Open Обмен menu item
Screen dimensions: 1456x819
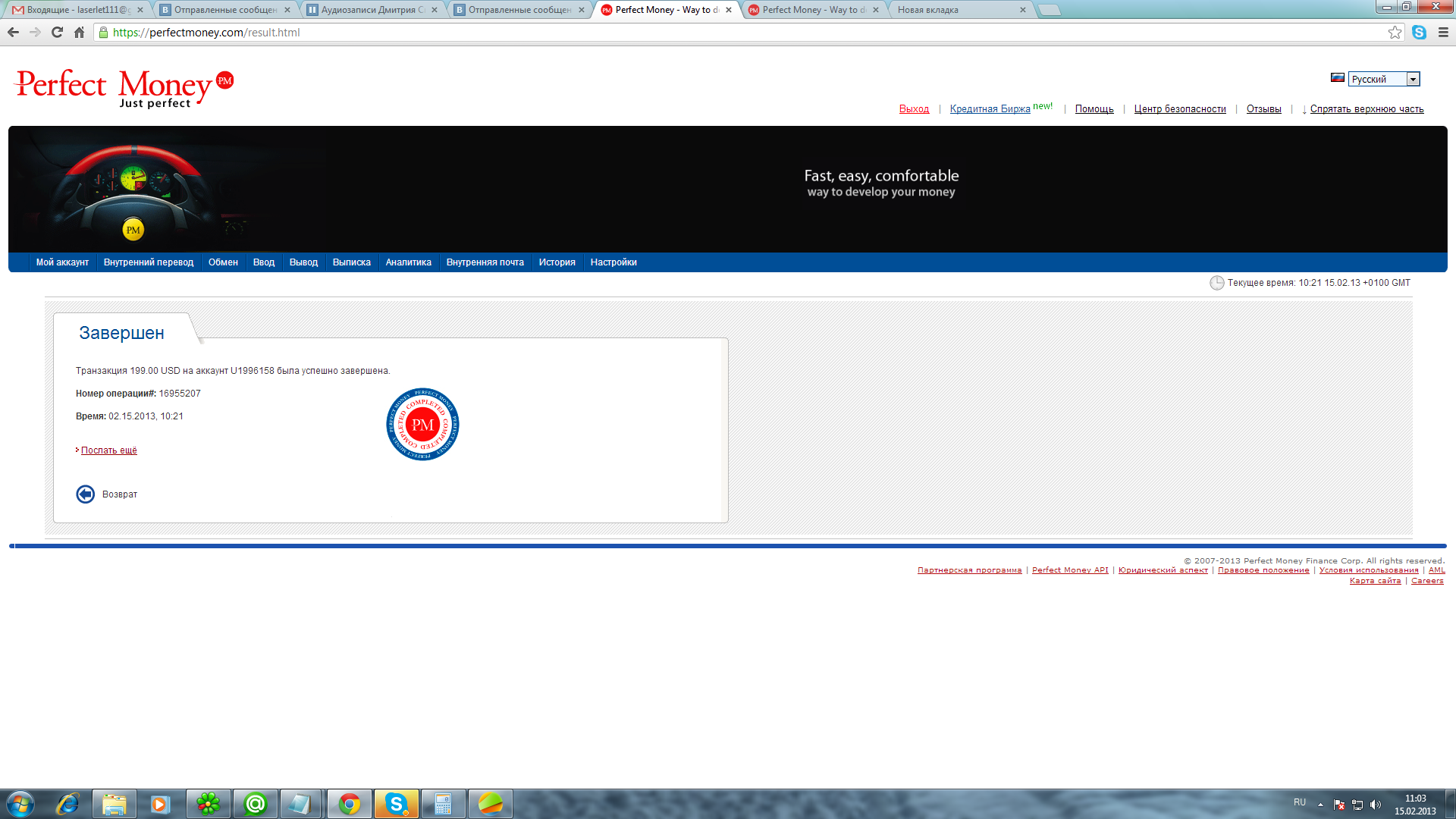[223, 262]
